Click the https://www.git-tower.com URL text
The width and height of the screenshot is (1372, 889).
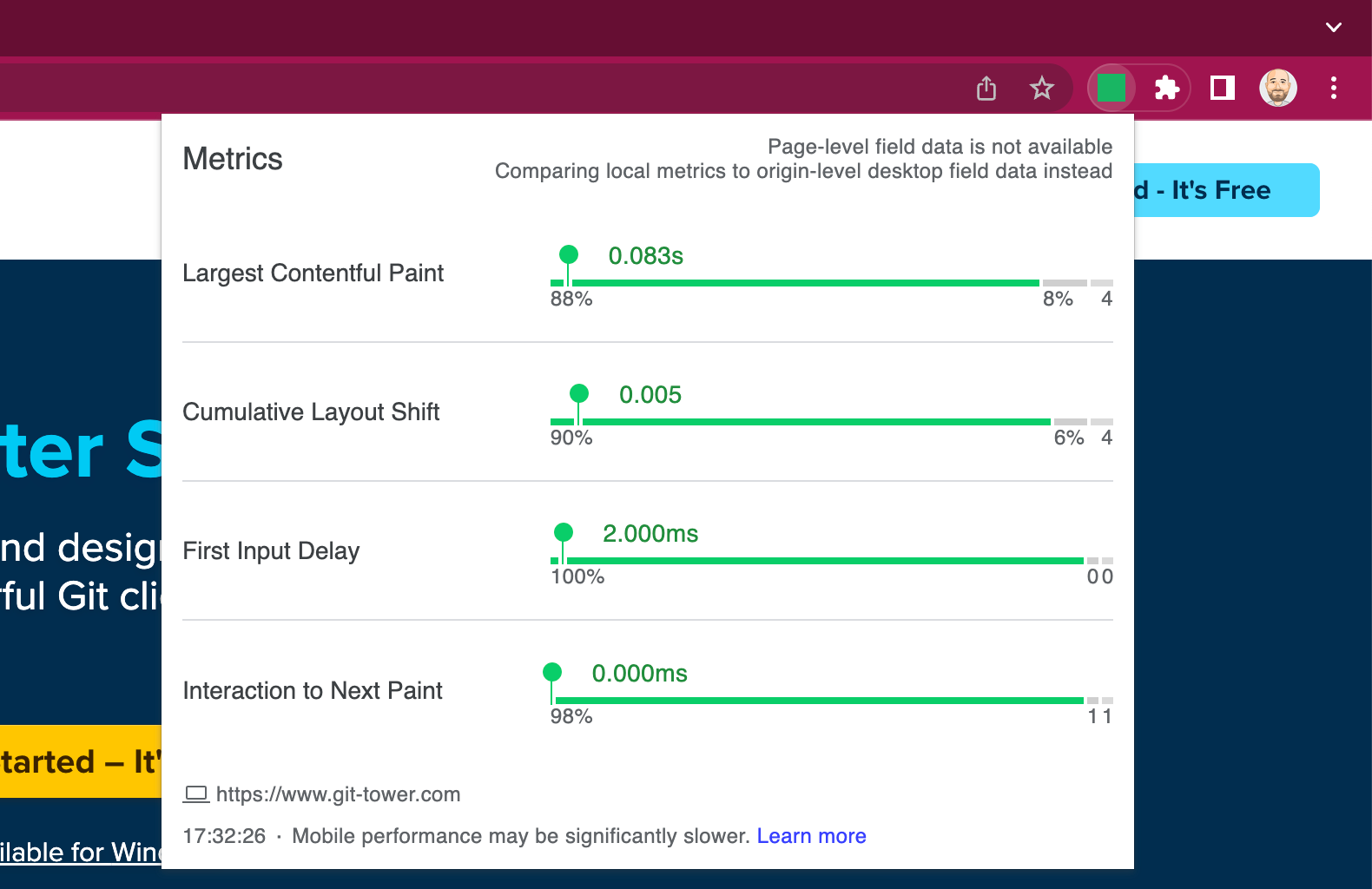338,794
